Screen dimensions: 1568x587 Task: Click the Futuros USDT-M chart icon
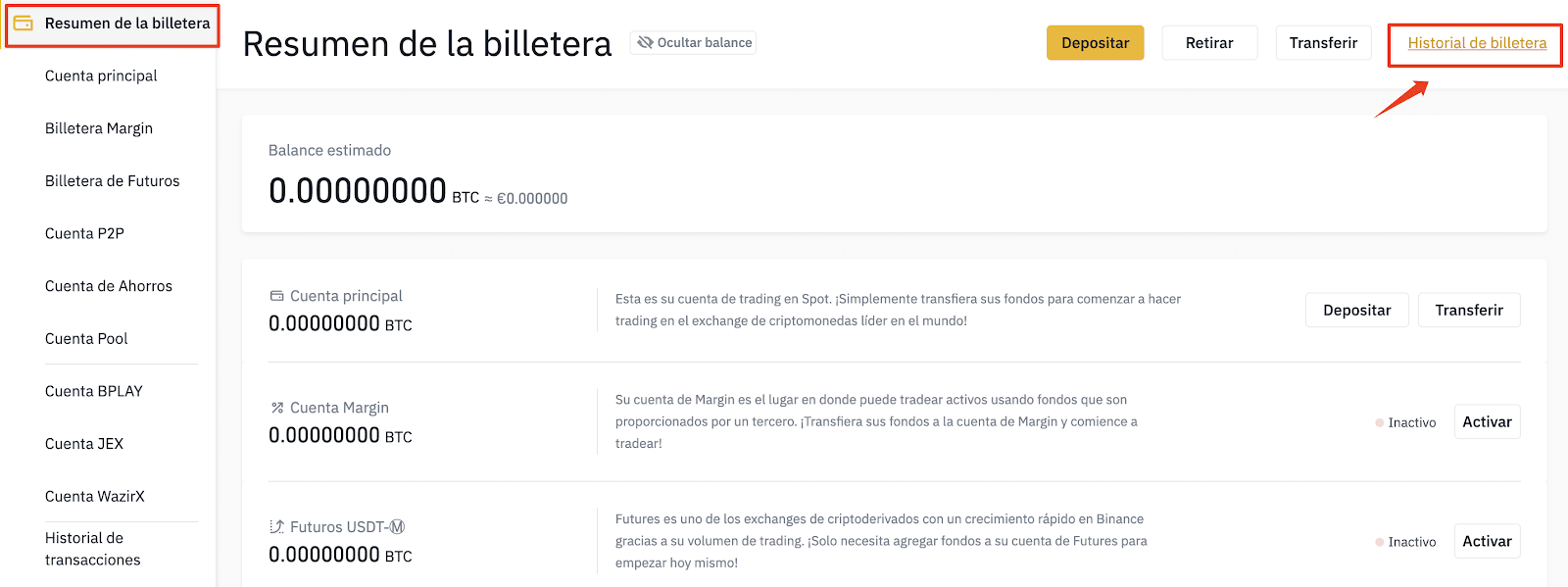(277, 527)
